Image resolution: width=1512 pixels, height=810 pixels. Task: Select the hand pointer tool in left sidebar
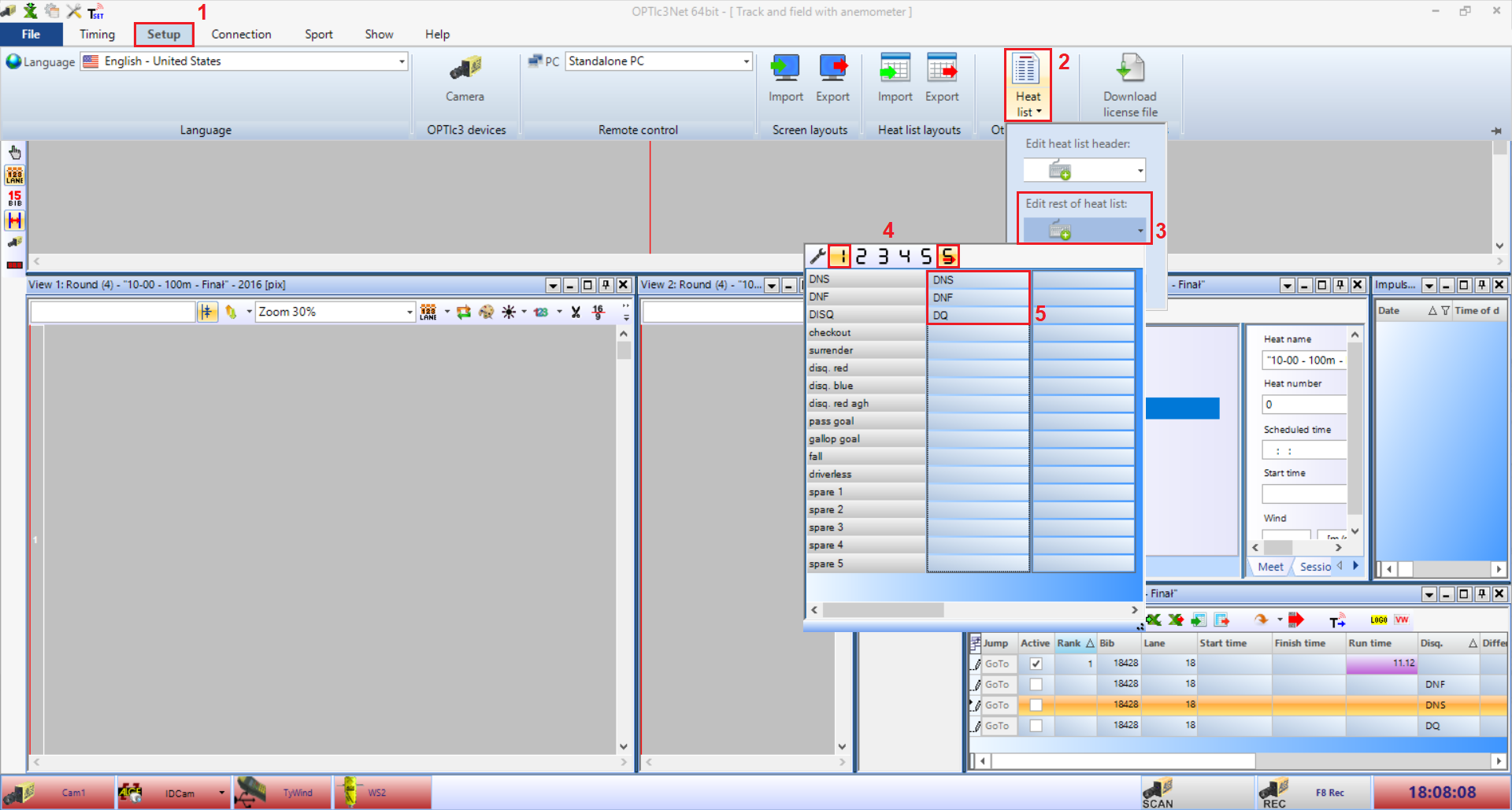coord(15,152)
